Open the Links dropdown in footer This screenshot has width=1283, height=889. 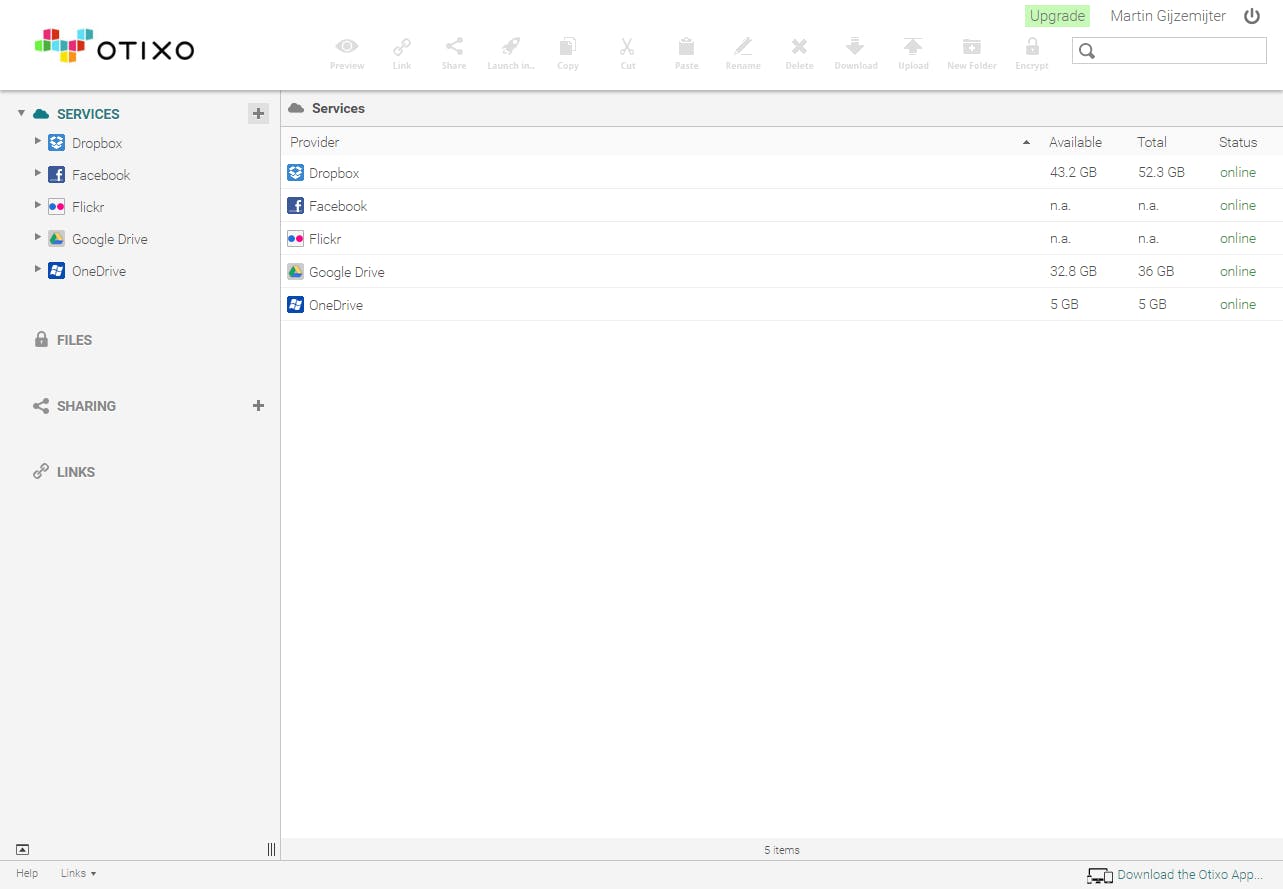click(x=79, y=873)
